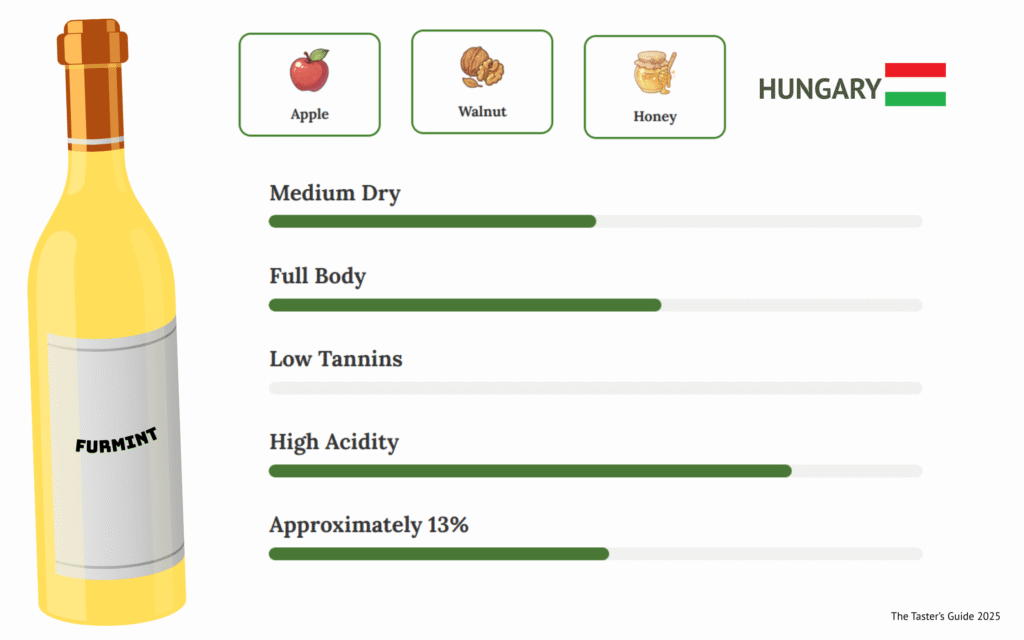Screen dimensions: 1024x640
Task: Click the Medium Dry sweetness bar
Action: click(595, 221)
